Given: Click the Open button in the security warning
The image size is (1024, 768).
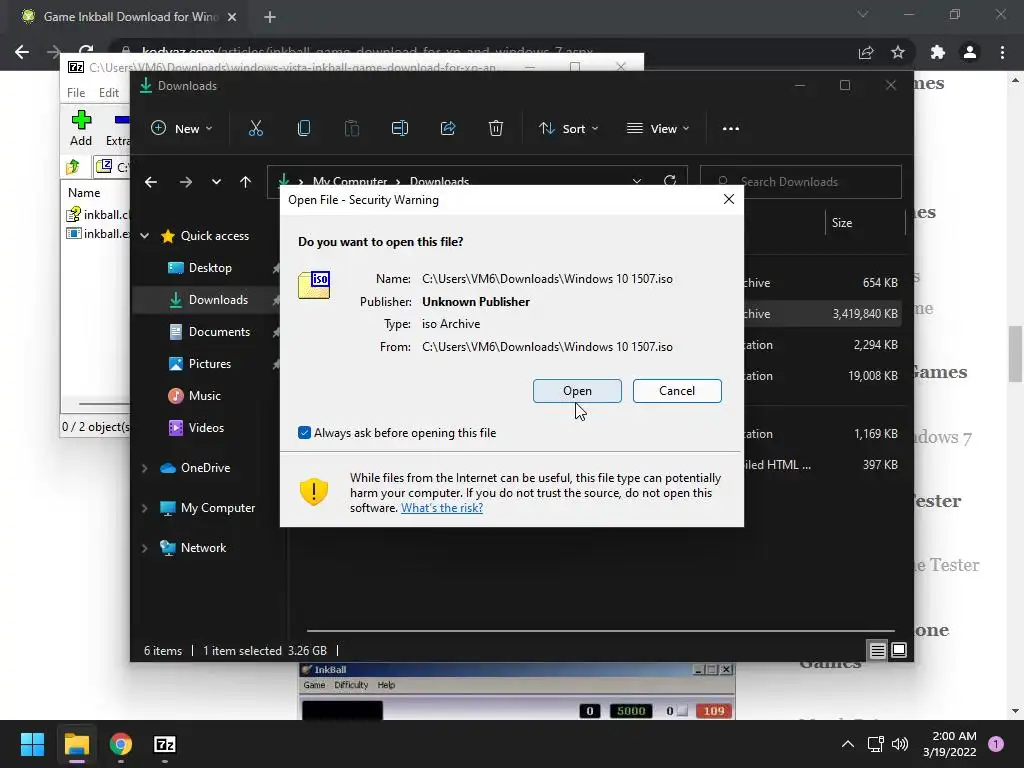Looking at the screenshot, I should [577, 391].
